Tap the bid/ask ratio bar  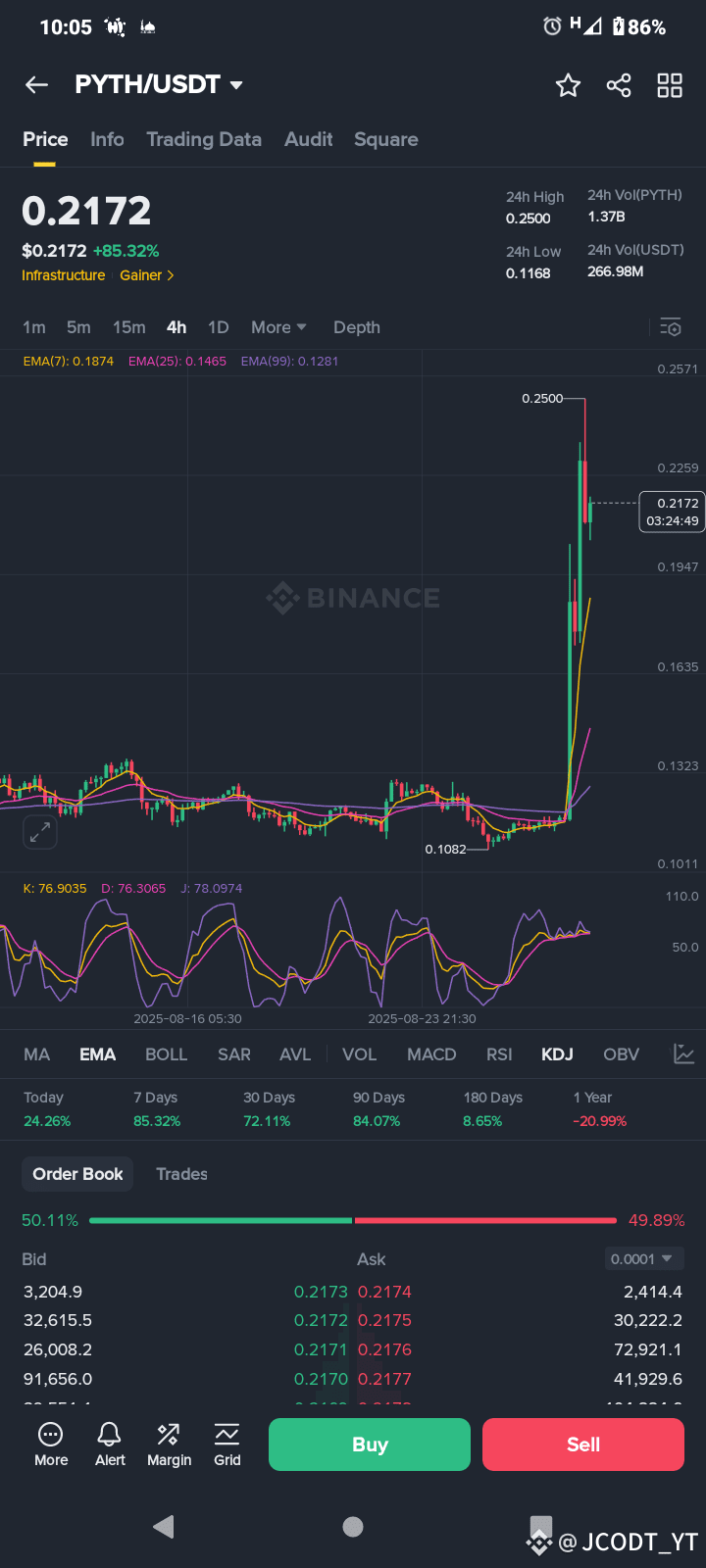353,1220
